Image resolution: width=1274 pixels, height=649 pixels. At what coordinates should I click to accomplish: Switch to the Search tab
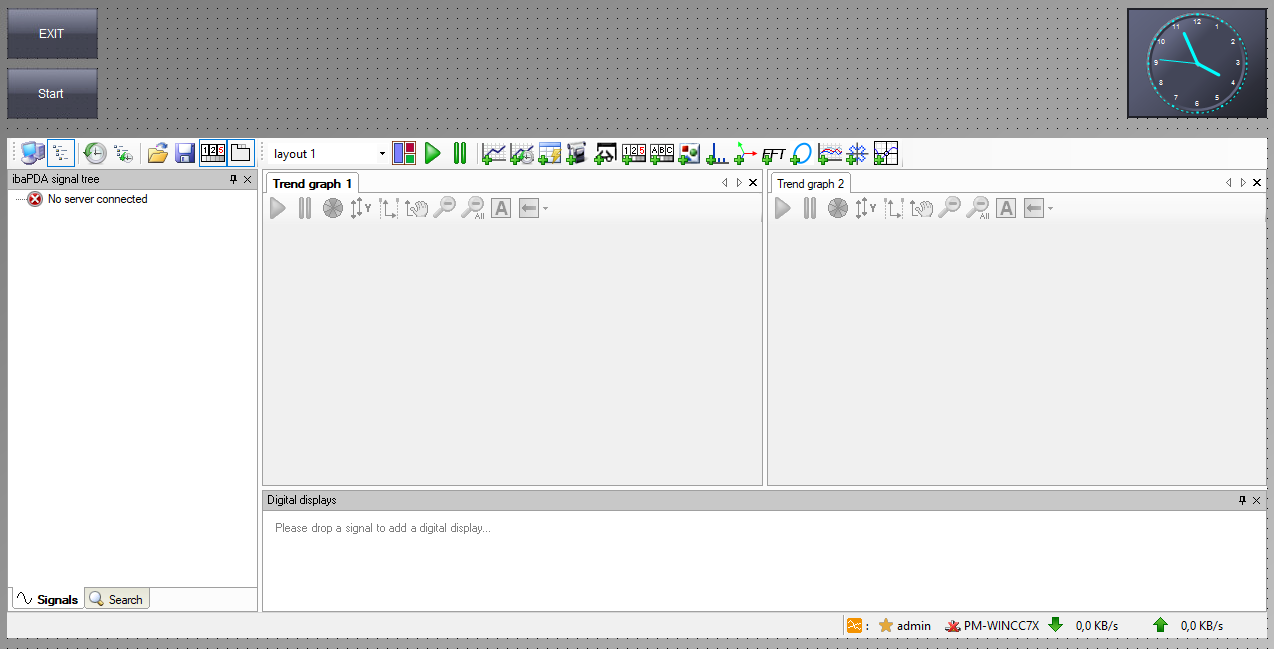point(116,600)
